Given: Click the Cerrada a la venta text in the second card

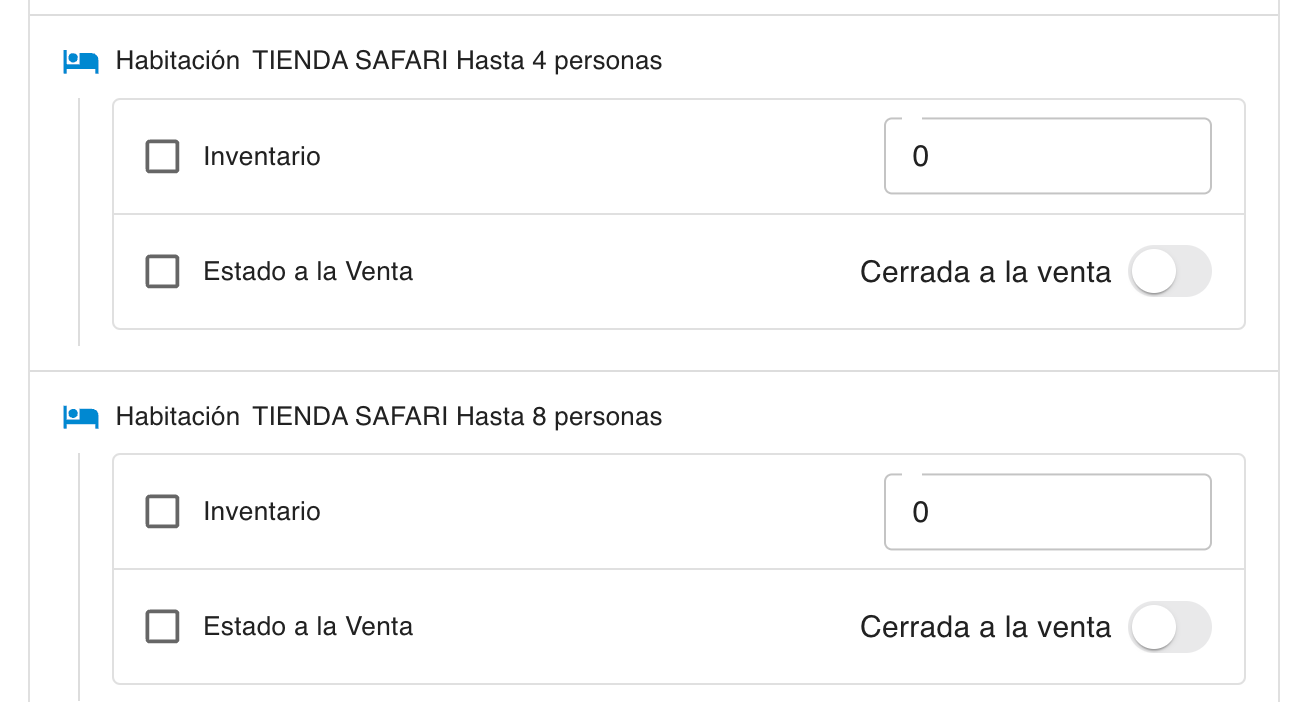Looking at the screenshot, I should [985, 627].
